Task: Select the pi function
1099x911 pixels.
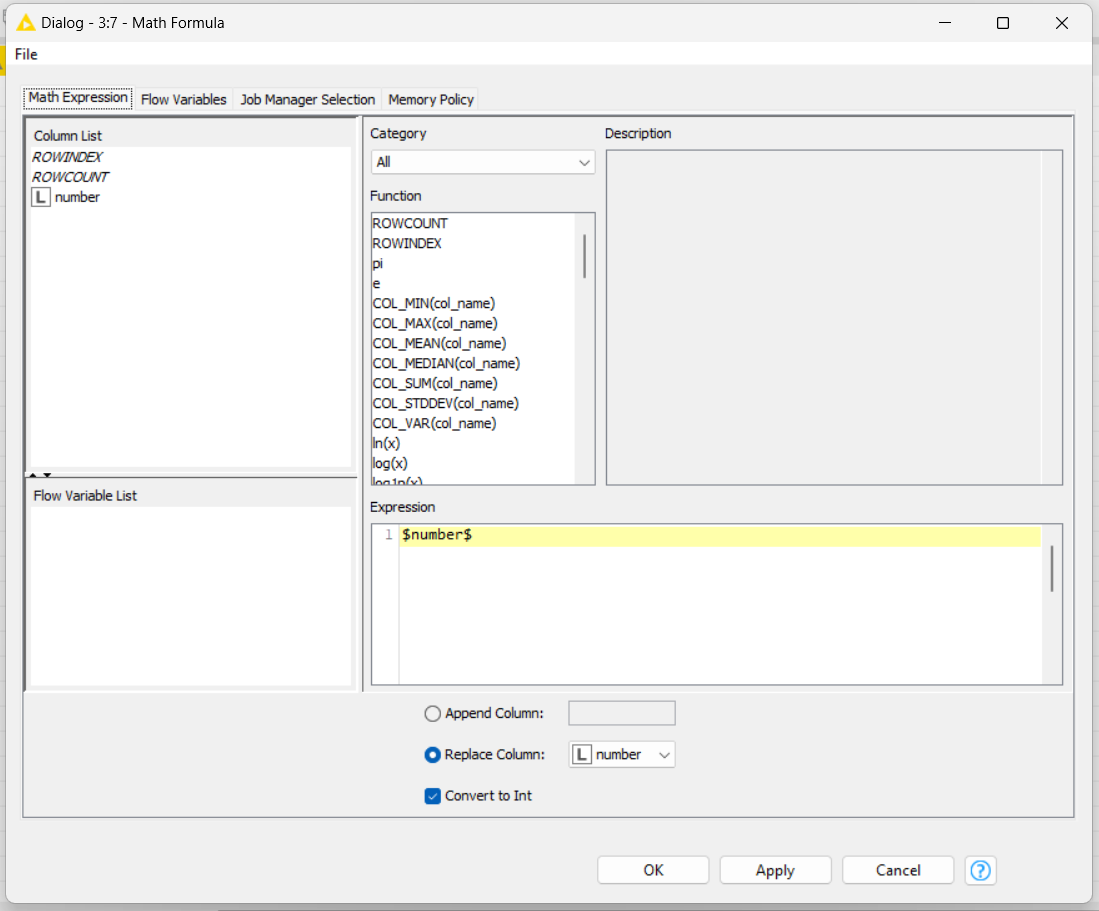Action: [x=378, y=263]
